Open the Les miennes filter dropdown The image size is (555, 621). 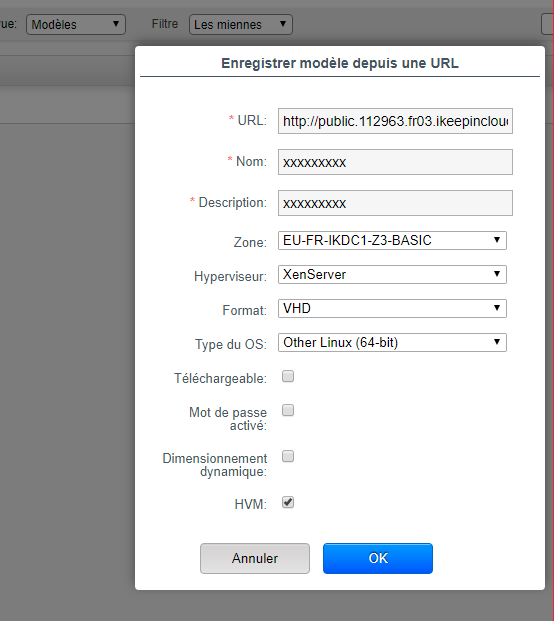(241, 25)
